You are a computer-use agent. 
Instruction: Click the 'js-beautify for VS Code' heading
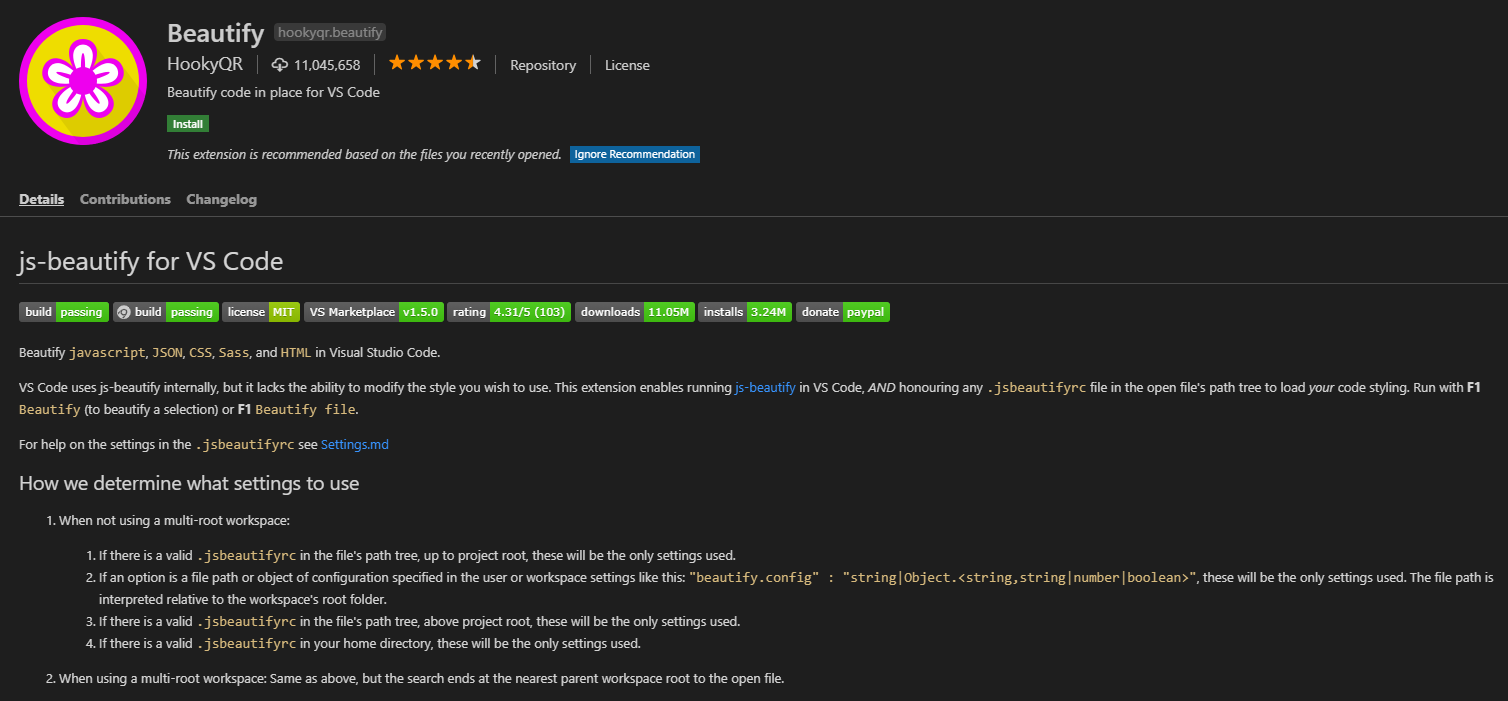click(x=151, y=262)
